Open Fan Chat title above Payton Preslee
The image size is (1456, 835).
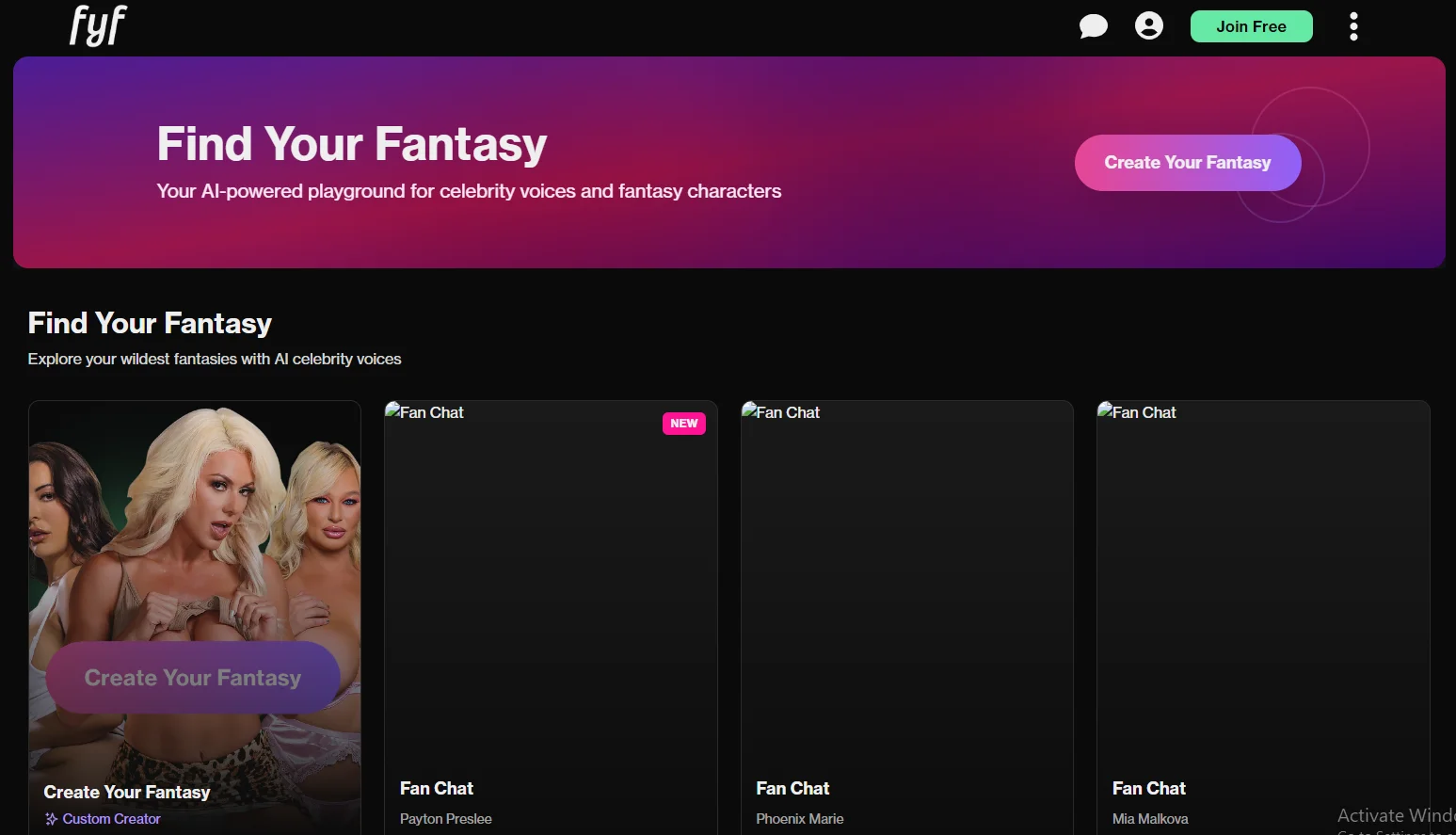point(437,789)
